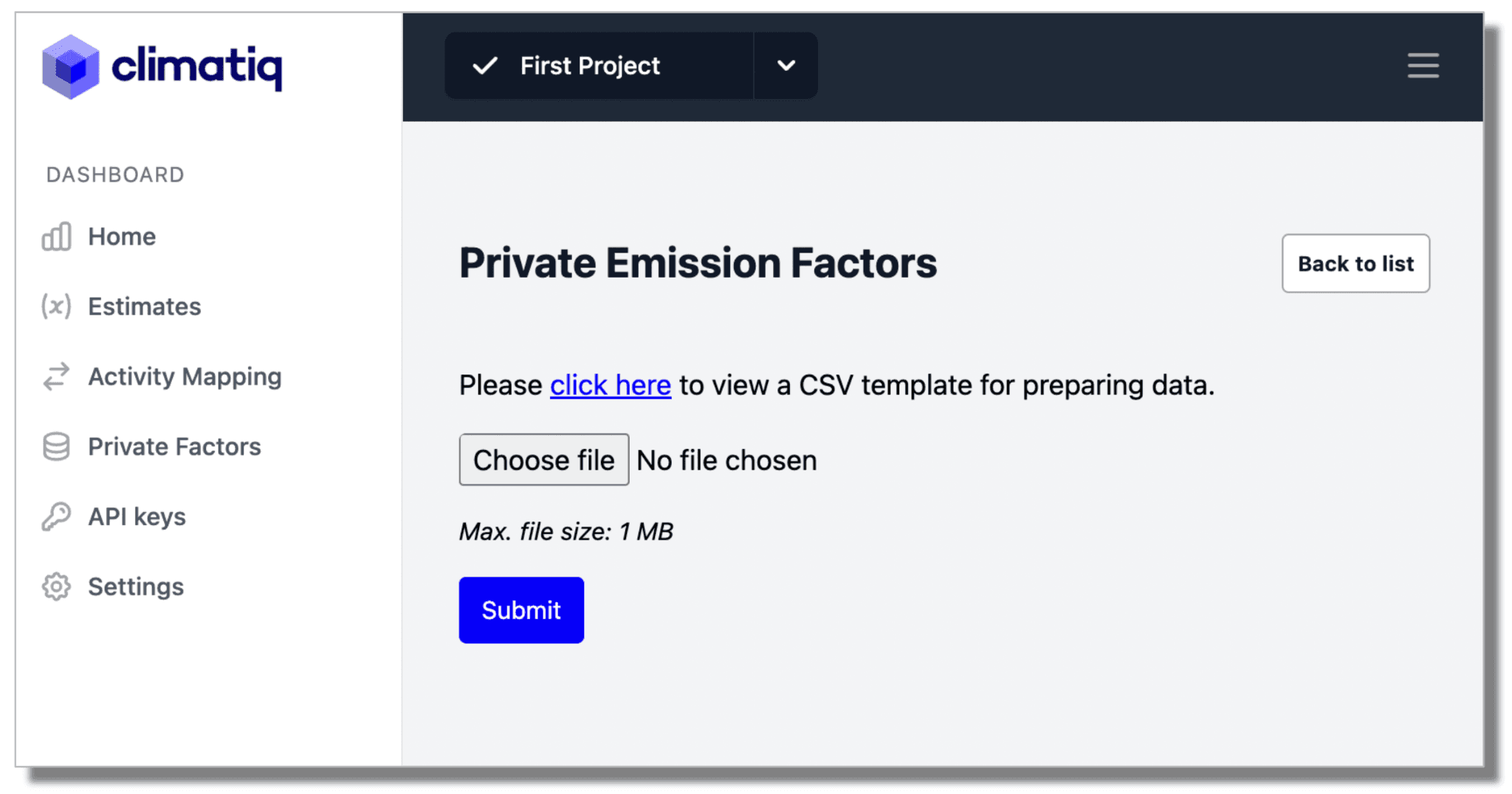Click the API keys key icon
The height and width of the screenshot is (794, 1512).
(x=56, y=517)
